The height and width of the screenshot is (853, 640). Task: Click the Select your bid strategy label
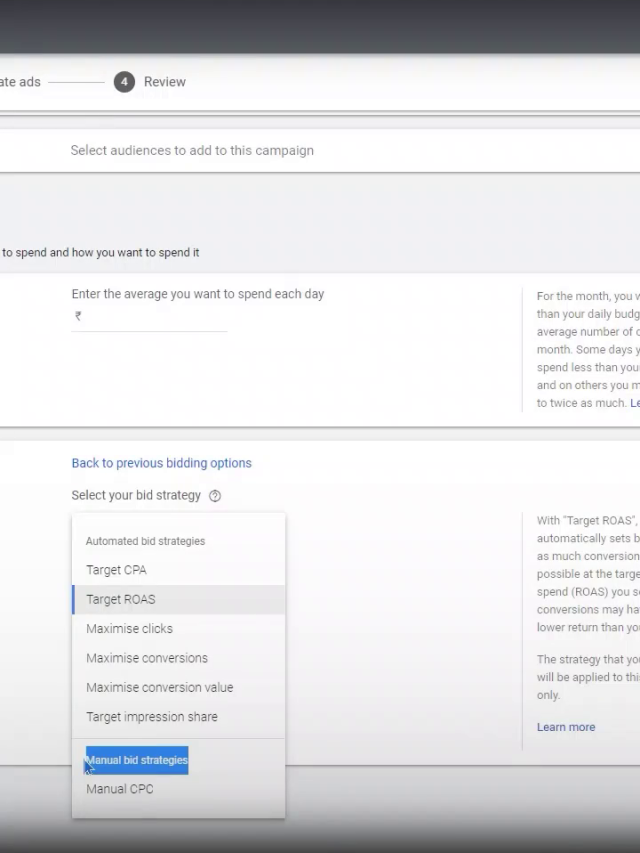coord(136,495)
